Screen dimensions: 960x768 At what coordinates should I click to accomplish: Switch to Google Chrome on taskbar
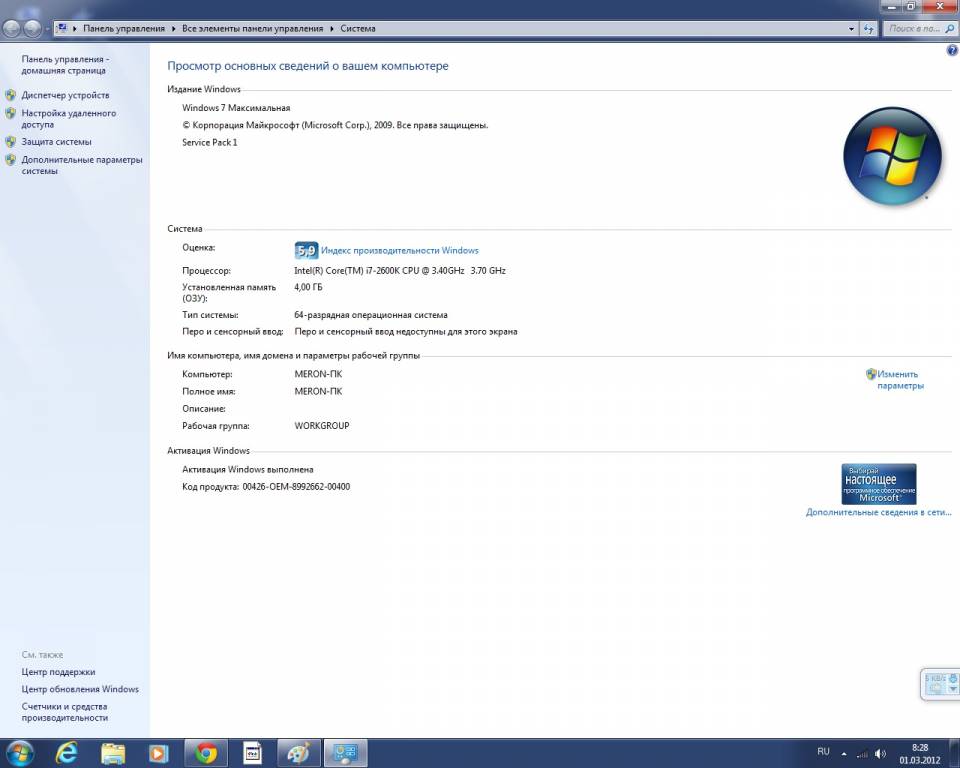206,753
